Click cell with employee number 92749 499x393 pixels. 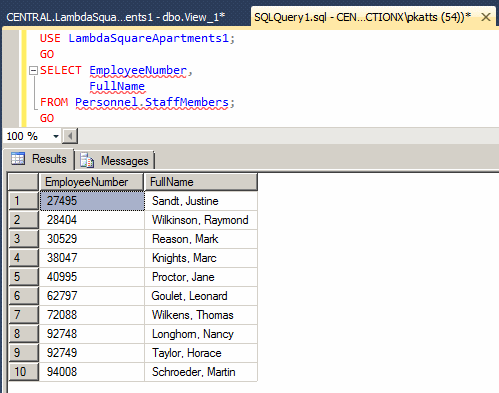[x=92, y=353]
